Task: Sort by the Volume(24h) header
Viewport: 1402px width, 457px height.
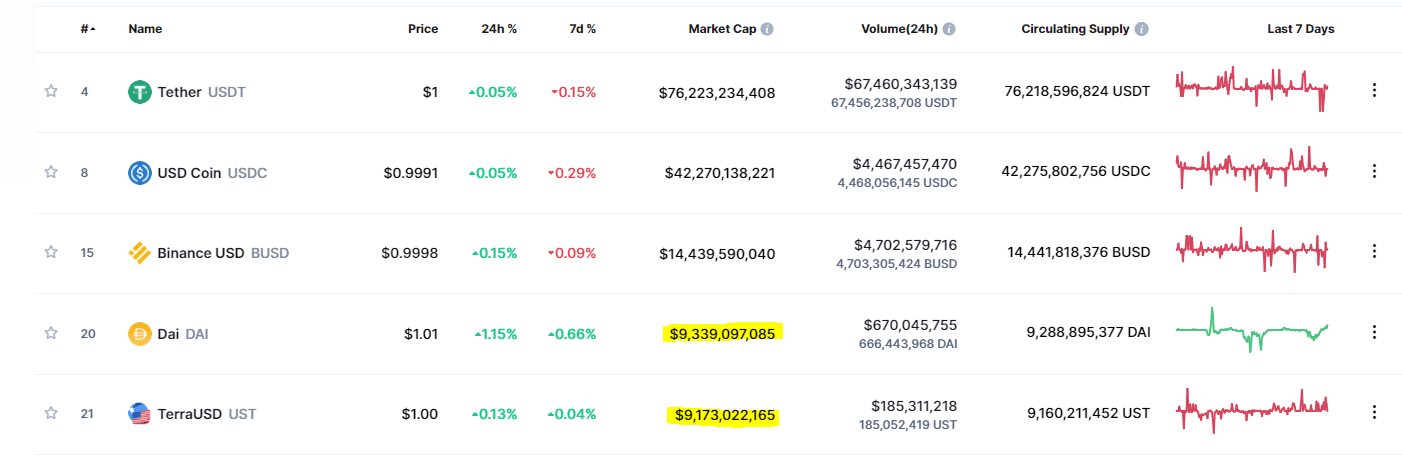Action: click(x=899, y=29)
